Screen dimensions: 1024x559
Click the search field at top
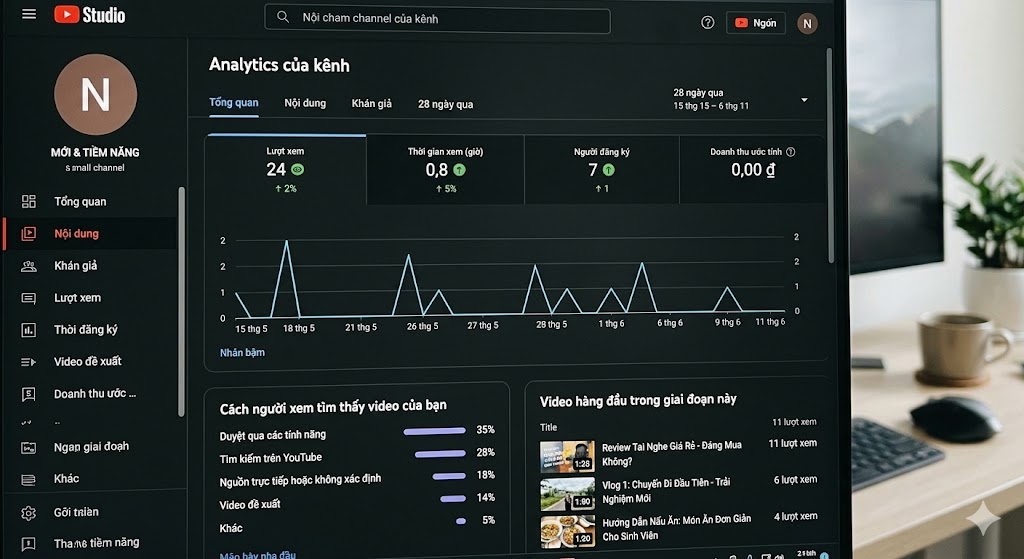click(437, 19)
